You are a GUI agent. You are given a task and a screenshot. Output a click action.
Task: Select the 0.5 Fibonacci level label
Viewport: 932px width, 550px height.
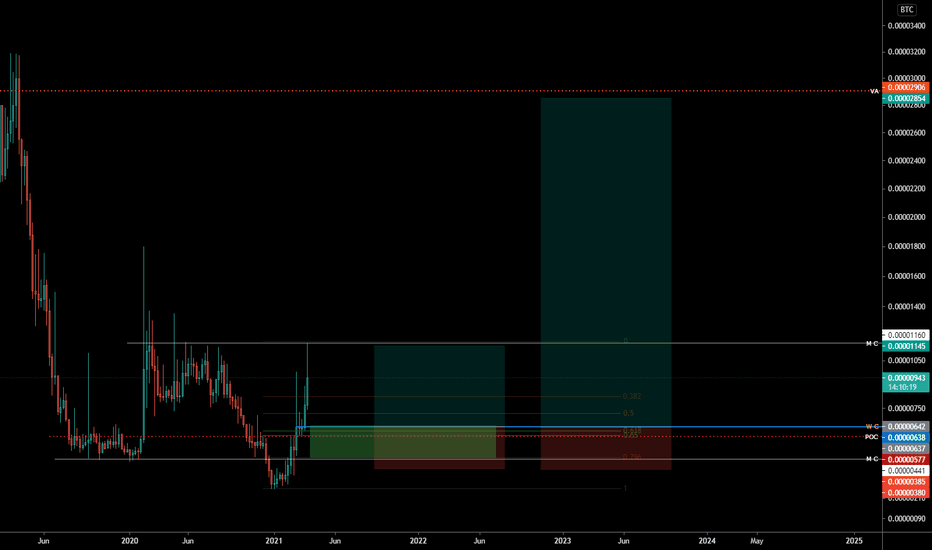click(x=628, y=413)
